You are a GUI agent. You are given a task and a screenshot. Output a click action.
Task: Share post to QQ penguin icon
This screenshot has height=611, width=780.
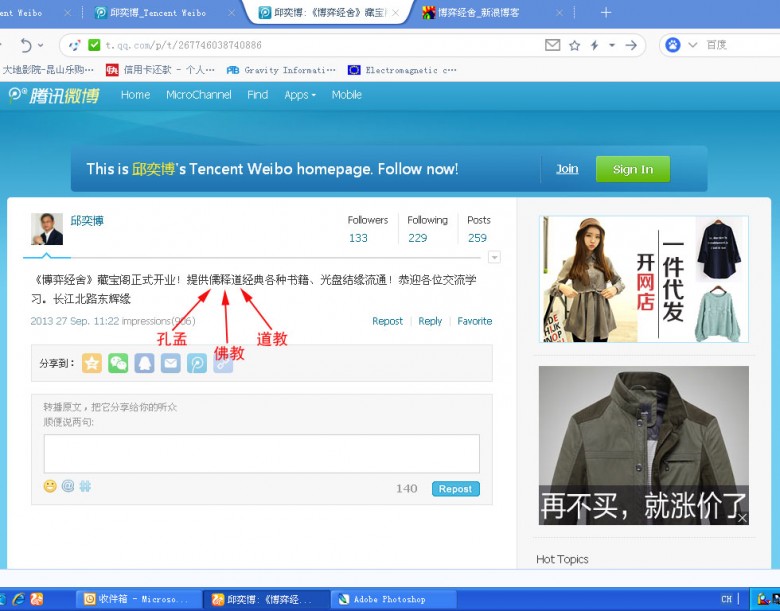pyautogui.click(x=144, y=363)
